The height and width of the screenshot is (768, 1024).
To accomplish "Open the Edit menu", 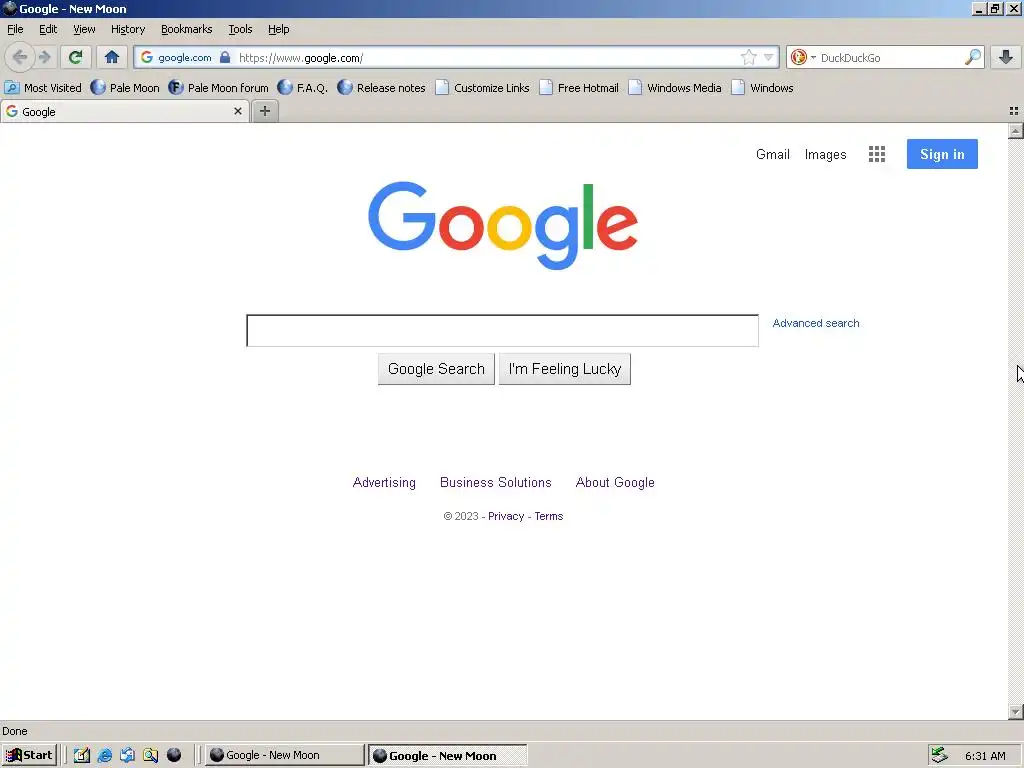I will click(x=48, y=29).
